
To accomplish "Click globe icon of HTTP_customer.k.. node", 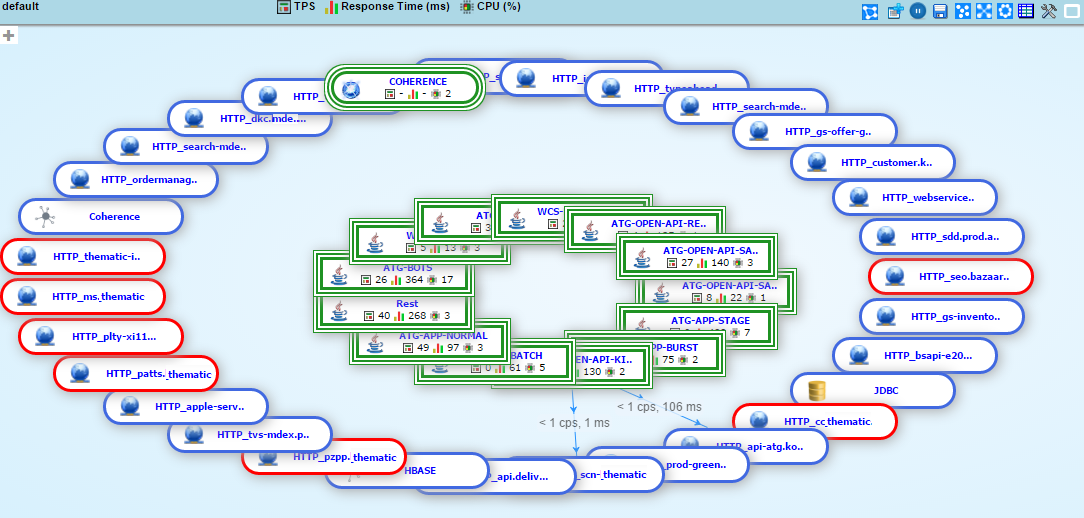I will [x=818, y=163].
